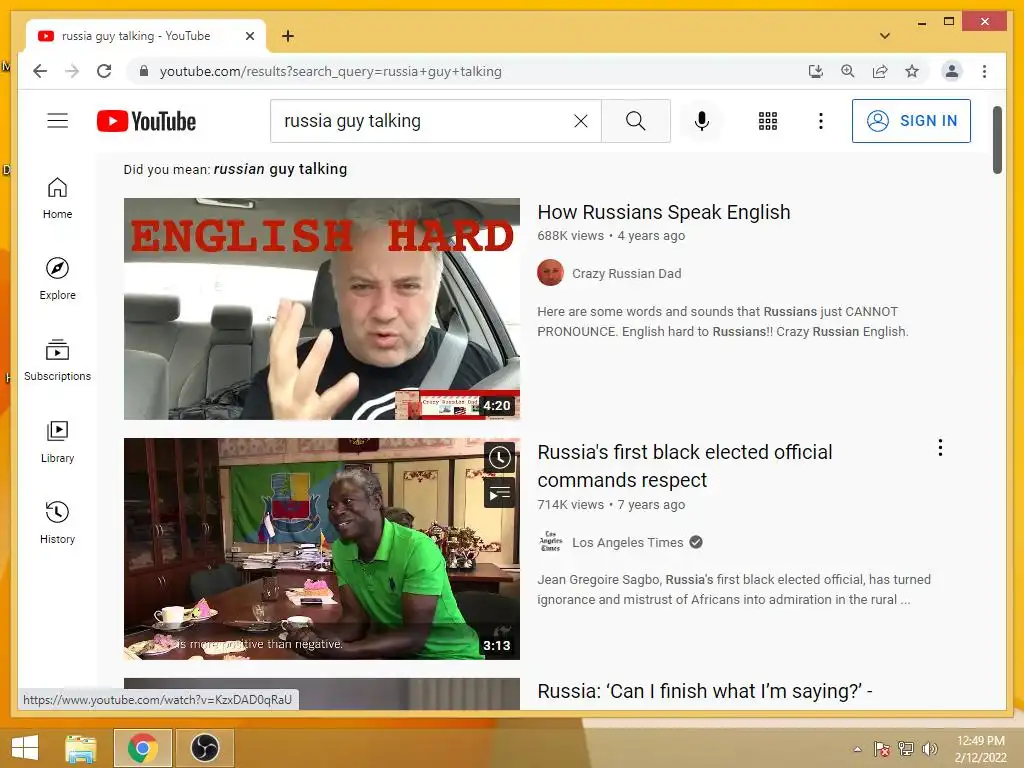The image size is (1024, 768).
Task: Click the Crazy Russian Dad channel avatar
Action: pos(551,273)
